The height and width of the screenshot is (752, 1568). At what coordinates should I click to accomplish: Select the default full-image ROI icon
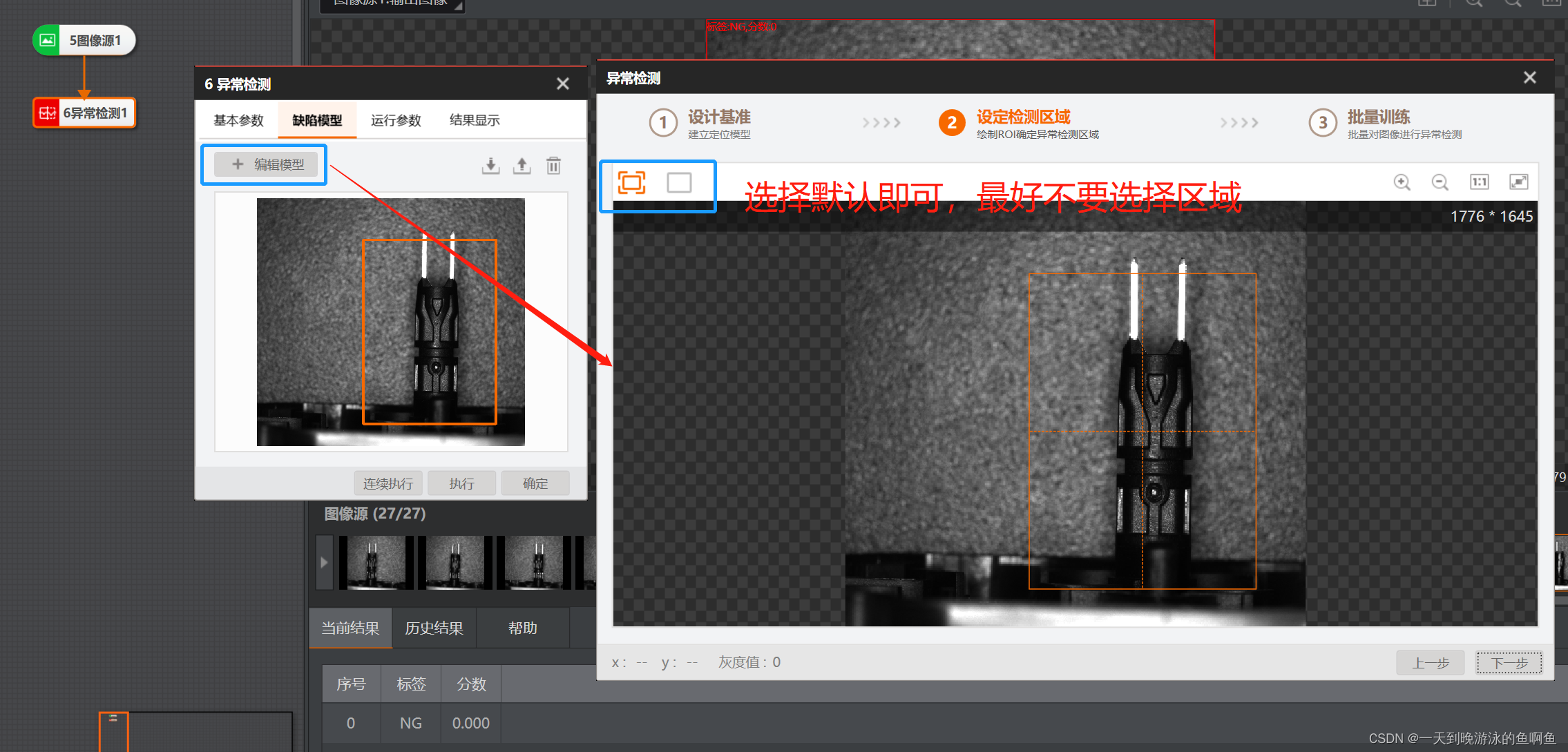tap(631, 183)
